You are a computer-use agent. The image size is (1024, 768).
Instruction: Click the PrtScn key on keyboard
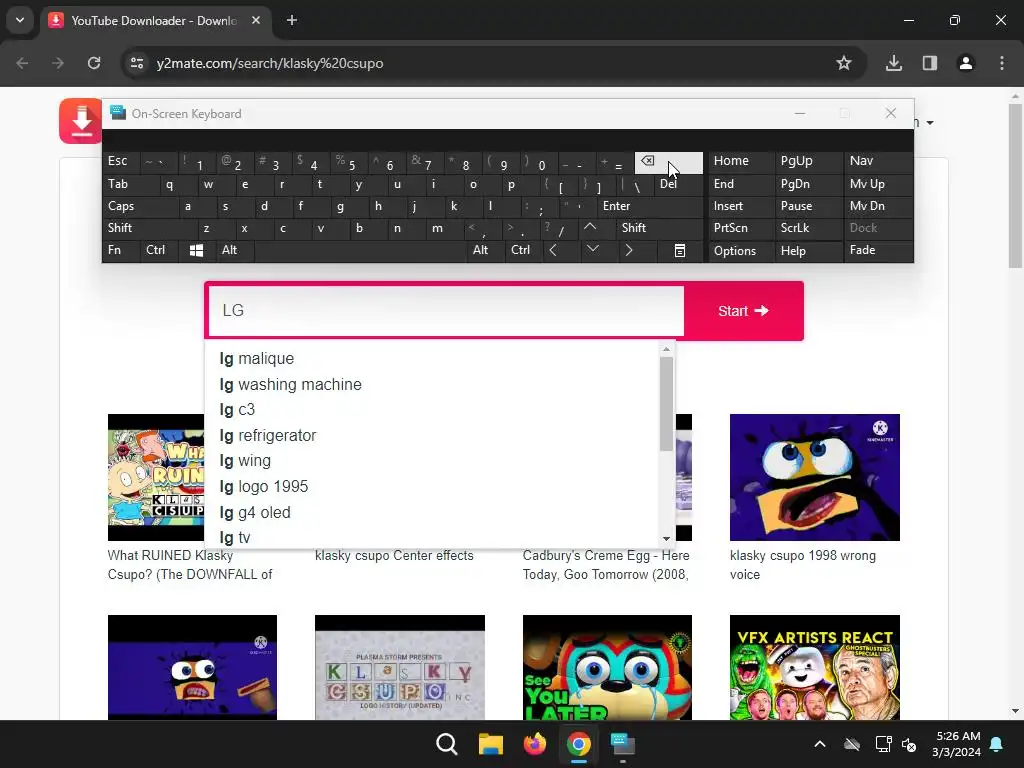741,228
